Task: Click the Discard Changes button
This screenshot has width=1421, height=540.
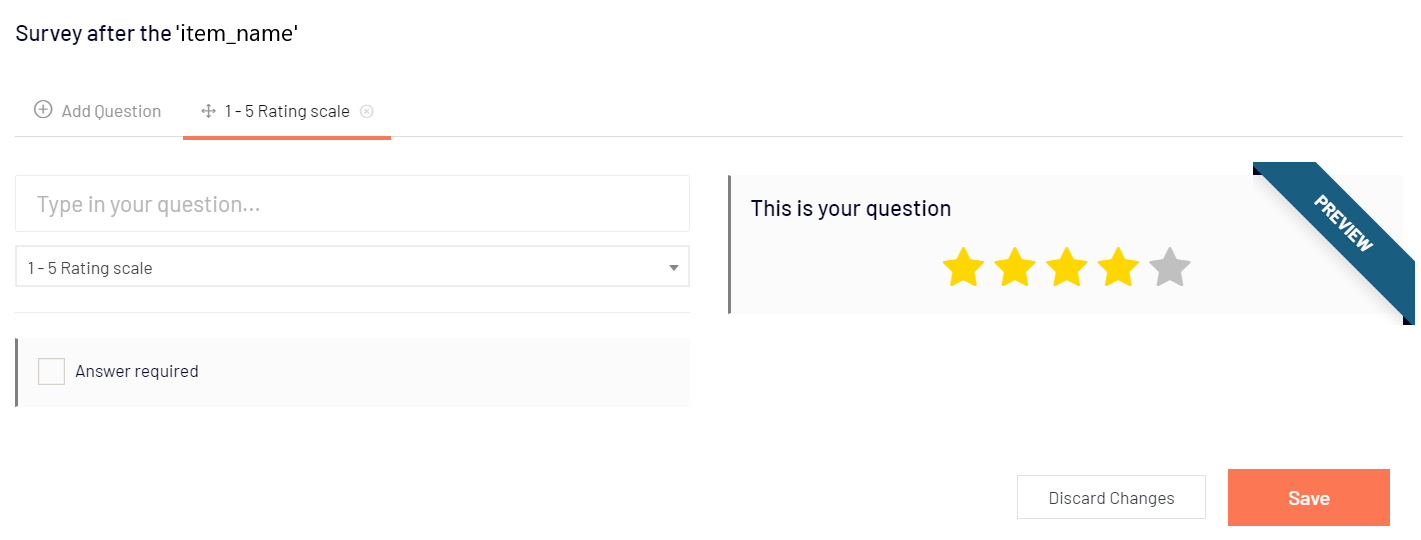Action: point(1111,497)
